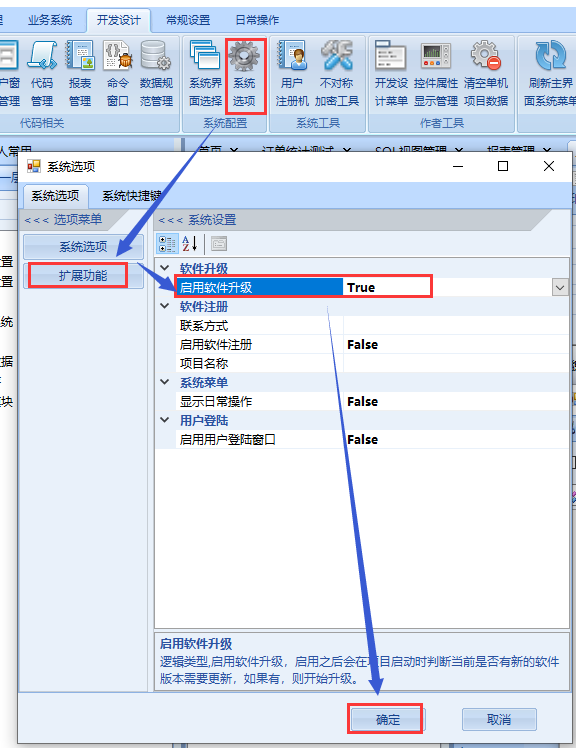Launch the 用户注册机 tool
Screen dimensions: 576x748
(x=292, y=75)
